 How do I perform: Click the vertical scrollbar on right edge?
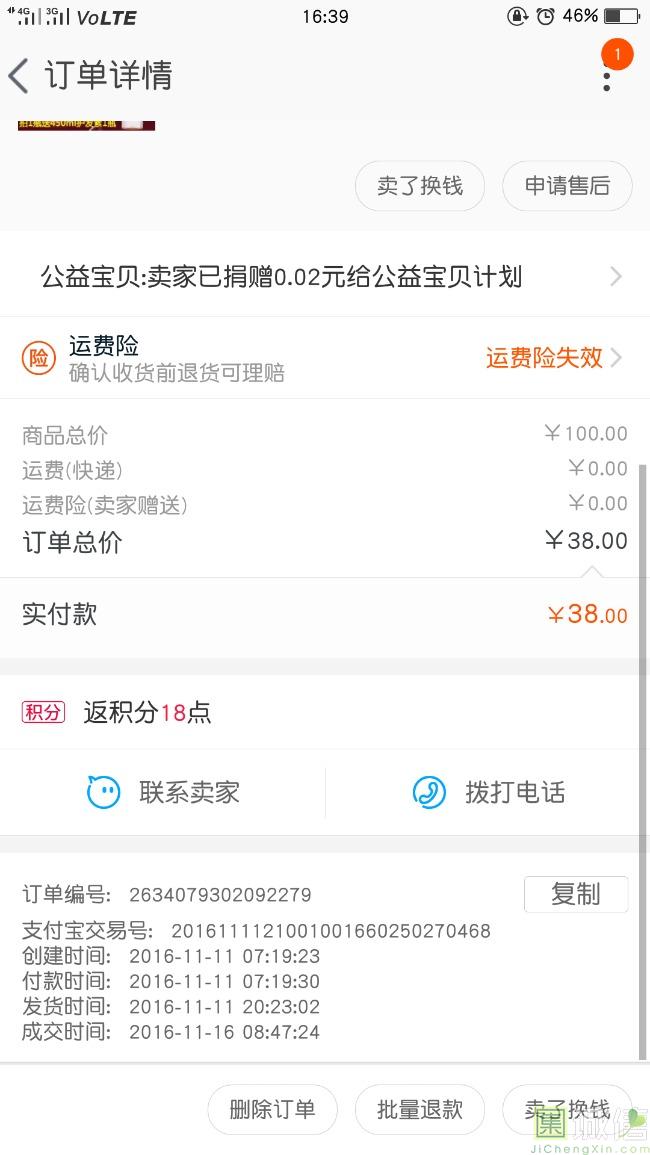[x=642, y=760]
